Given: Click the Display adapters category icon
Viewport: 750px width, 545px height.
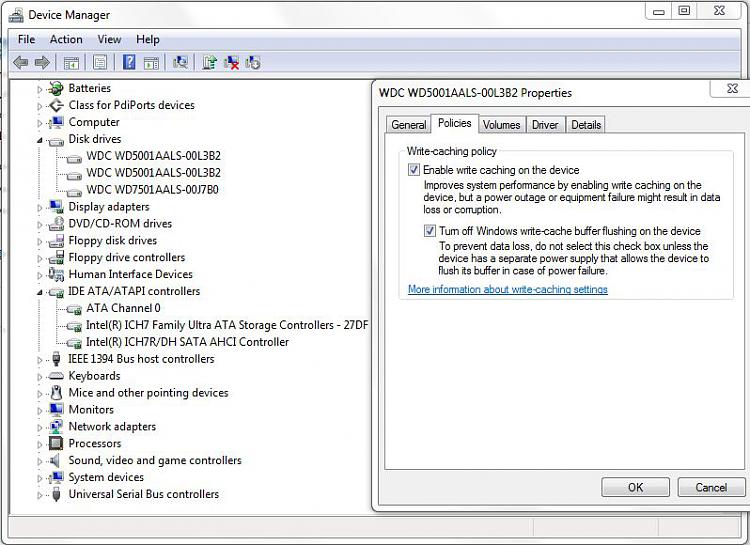Looking at the screenshot, I should (x=56, y=207).
